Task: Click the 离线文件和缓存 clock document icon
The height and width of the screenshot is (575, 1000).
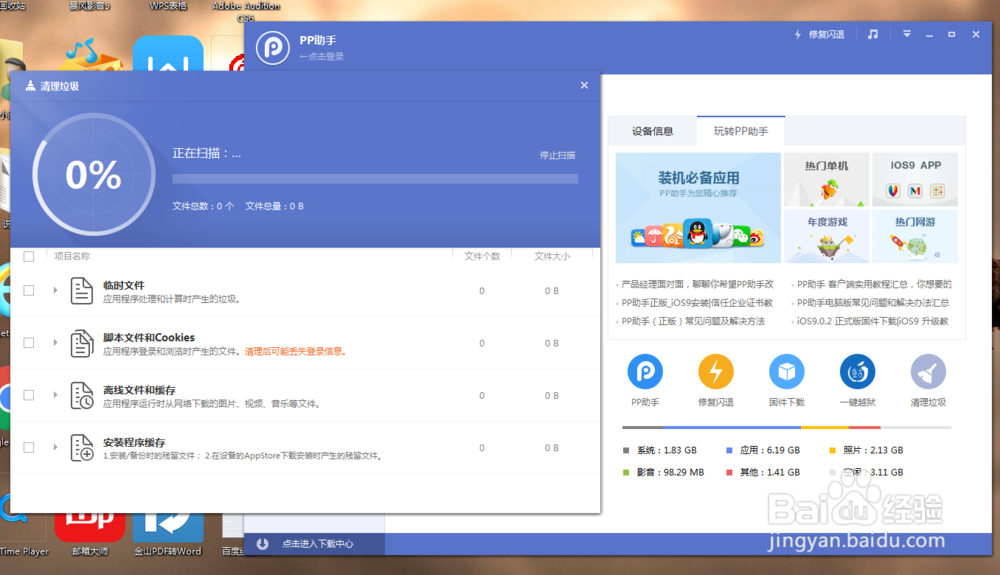Action: [82, 395]
